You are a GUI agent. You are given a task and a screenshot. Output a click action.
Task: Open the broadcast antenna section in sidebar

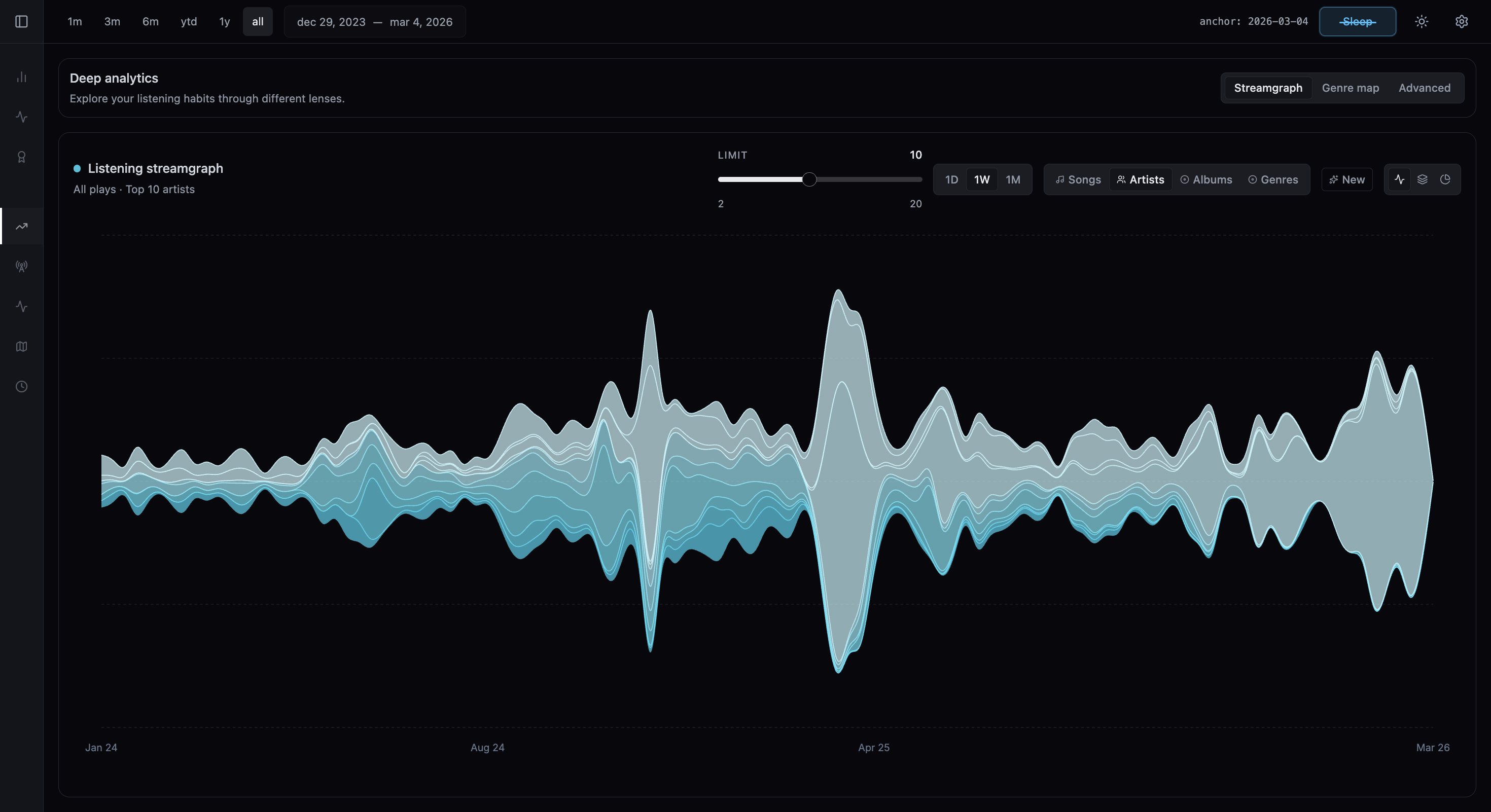(22, 267)
